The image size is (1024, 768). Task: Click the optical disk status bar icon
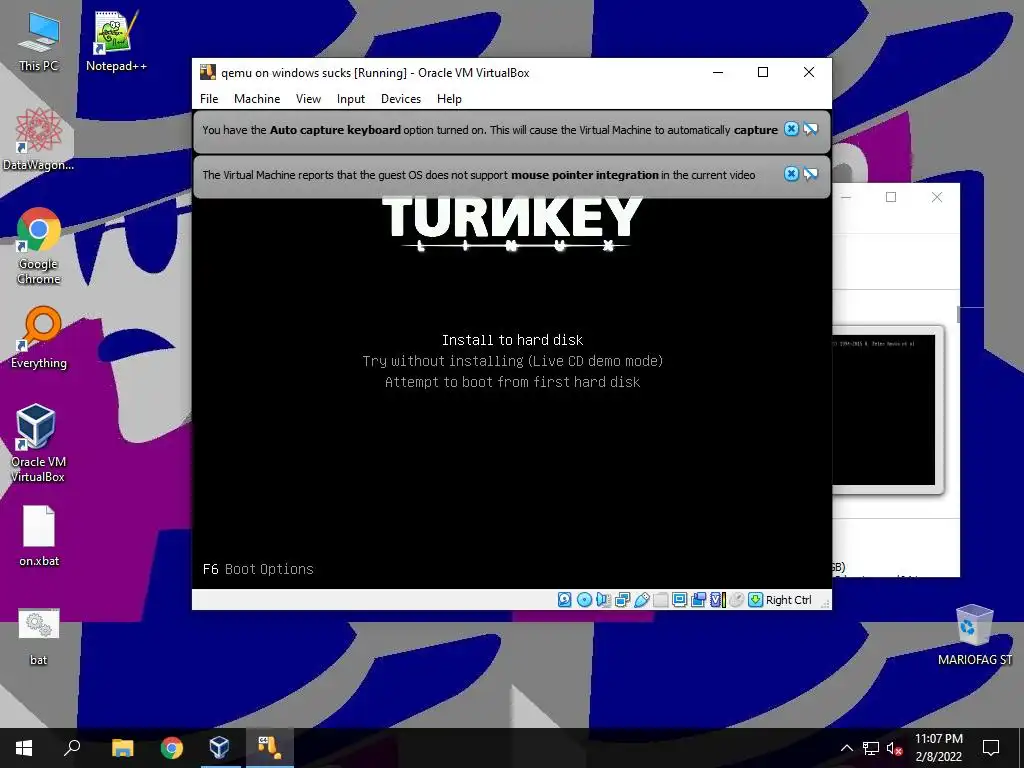(584, 600)
